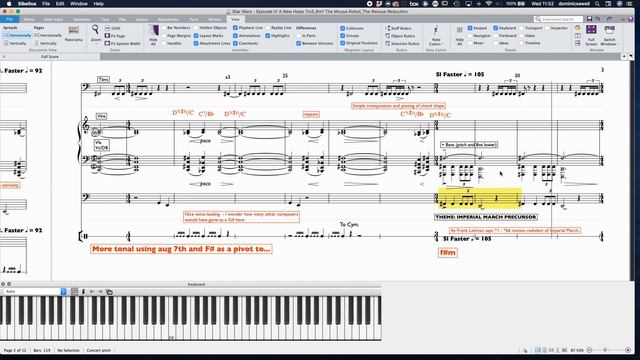
Task: Toggle the Handles checkbox
Action: click(x=164, y=43)
